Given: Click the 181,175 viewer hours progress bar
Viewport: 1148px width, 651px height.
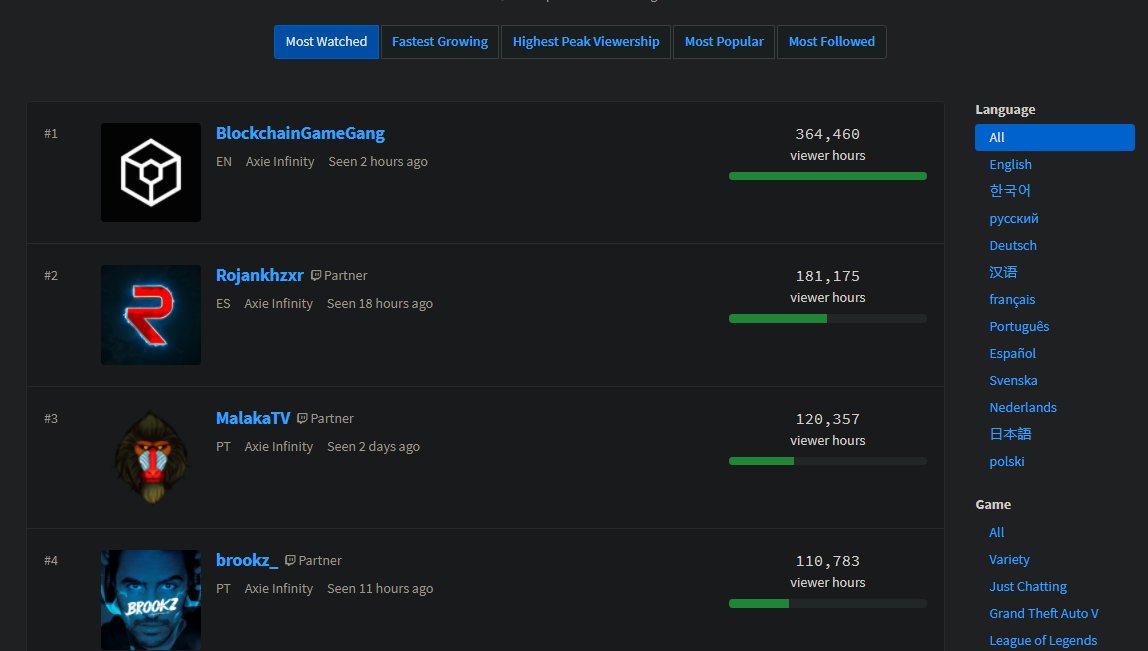Looking at the screenshot, I should click(x=827, y=319).
